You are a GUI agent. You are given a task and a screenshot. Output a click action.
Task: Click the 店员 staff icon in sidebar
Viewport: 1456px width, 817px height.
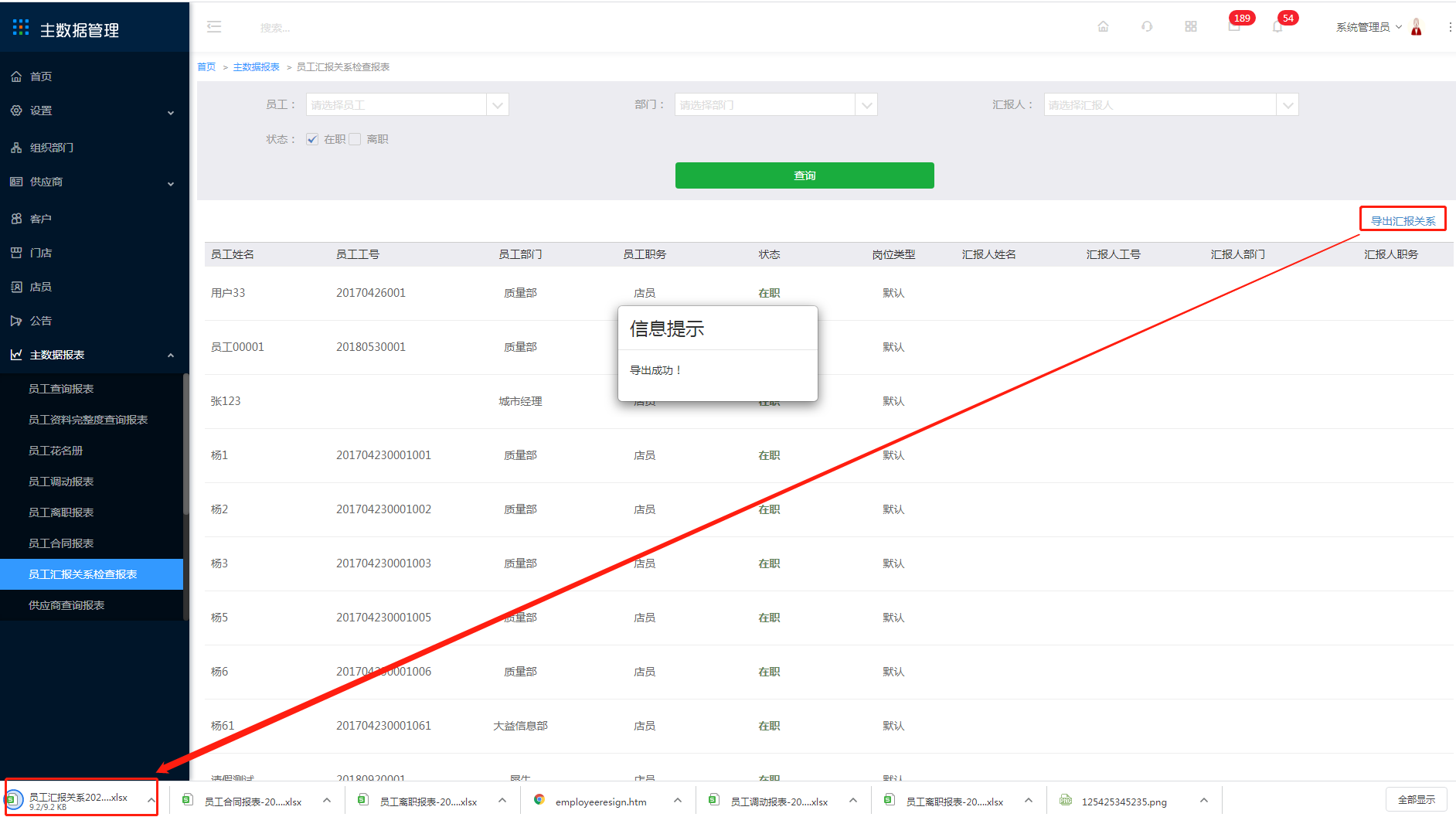point(16,287)
